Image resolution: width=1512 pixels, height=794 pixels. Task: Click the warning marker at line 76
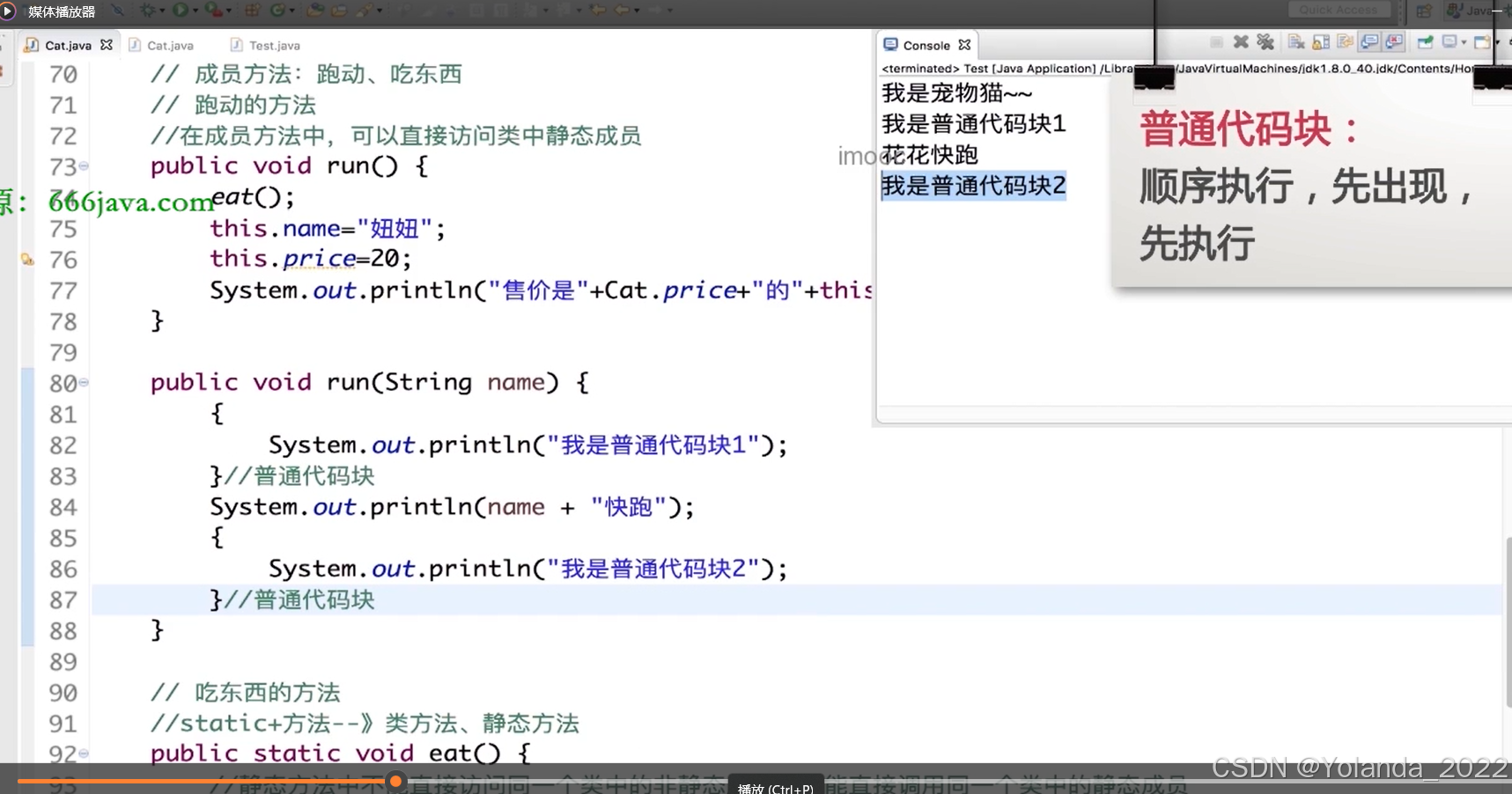coord(27,260)
